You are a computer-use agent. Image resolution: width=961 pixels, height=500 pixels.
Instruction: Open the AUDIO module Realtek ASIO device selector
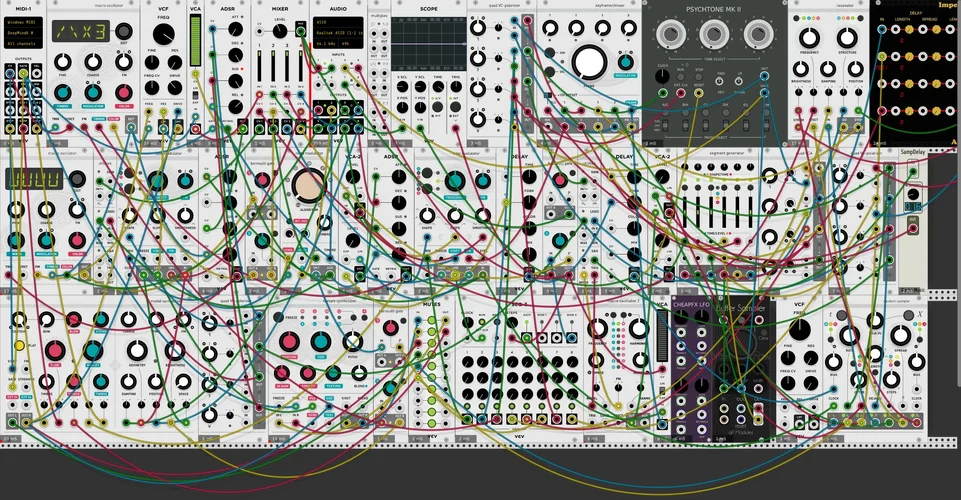click(338, 33)
